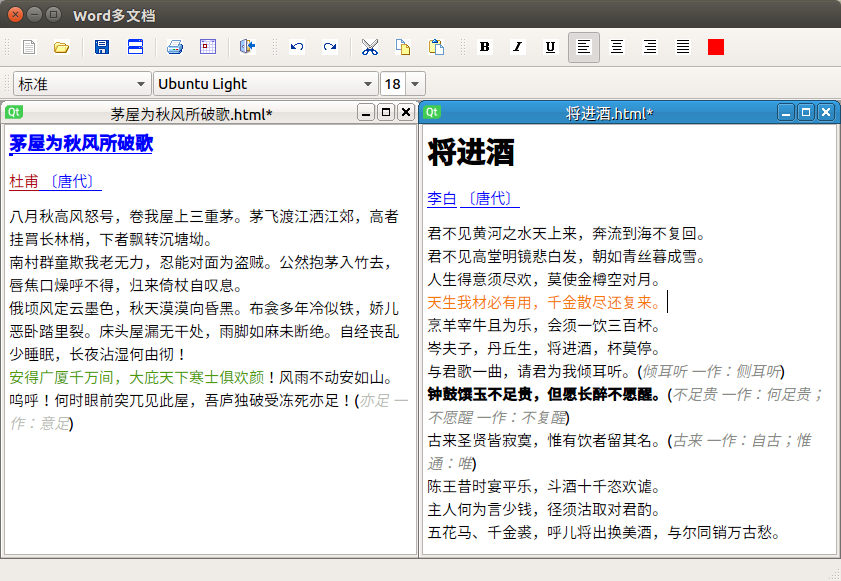The width and height of the screenshot is (841, 581).
Task: Paste from the clipboard
Action: [435, 46]
